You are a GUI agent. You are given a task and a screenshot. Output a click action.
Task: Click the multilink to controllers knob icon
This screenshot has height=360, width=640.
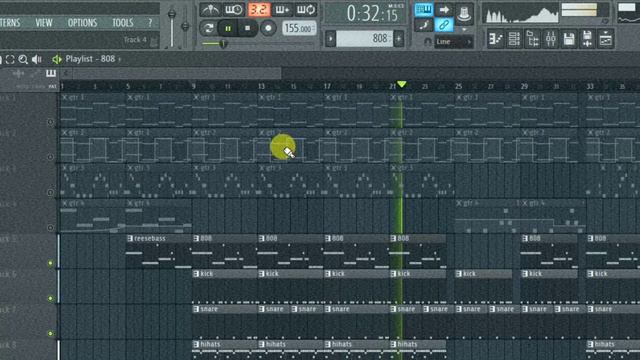[464, 13]
